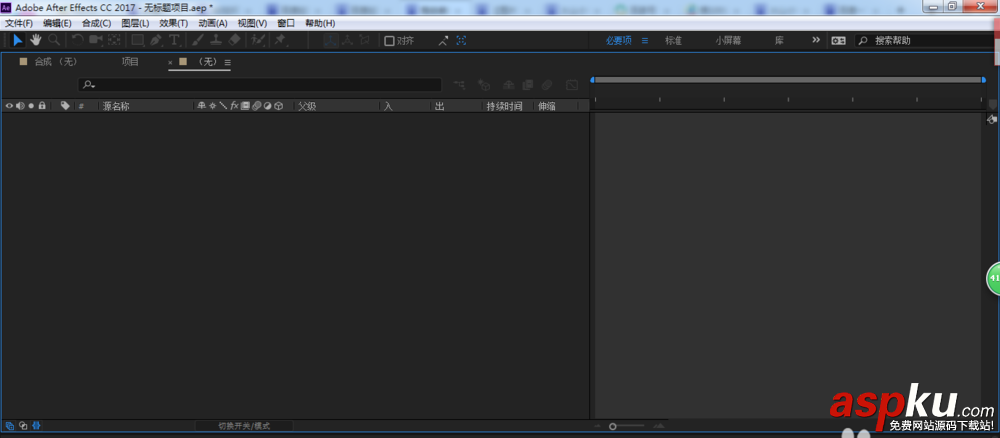The width and height of the screenshot is (1000, 438).
Task: Select the Hand tool
Action: [36, 40]
